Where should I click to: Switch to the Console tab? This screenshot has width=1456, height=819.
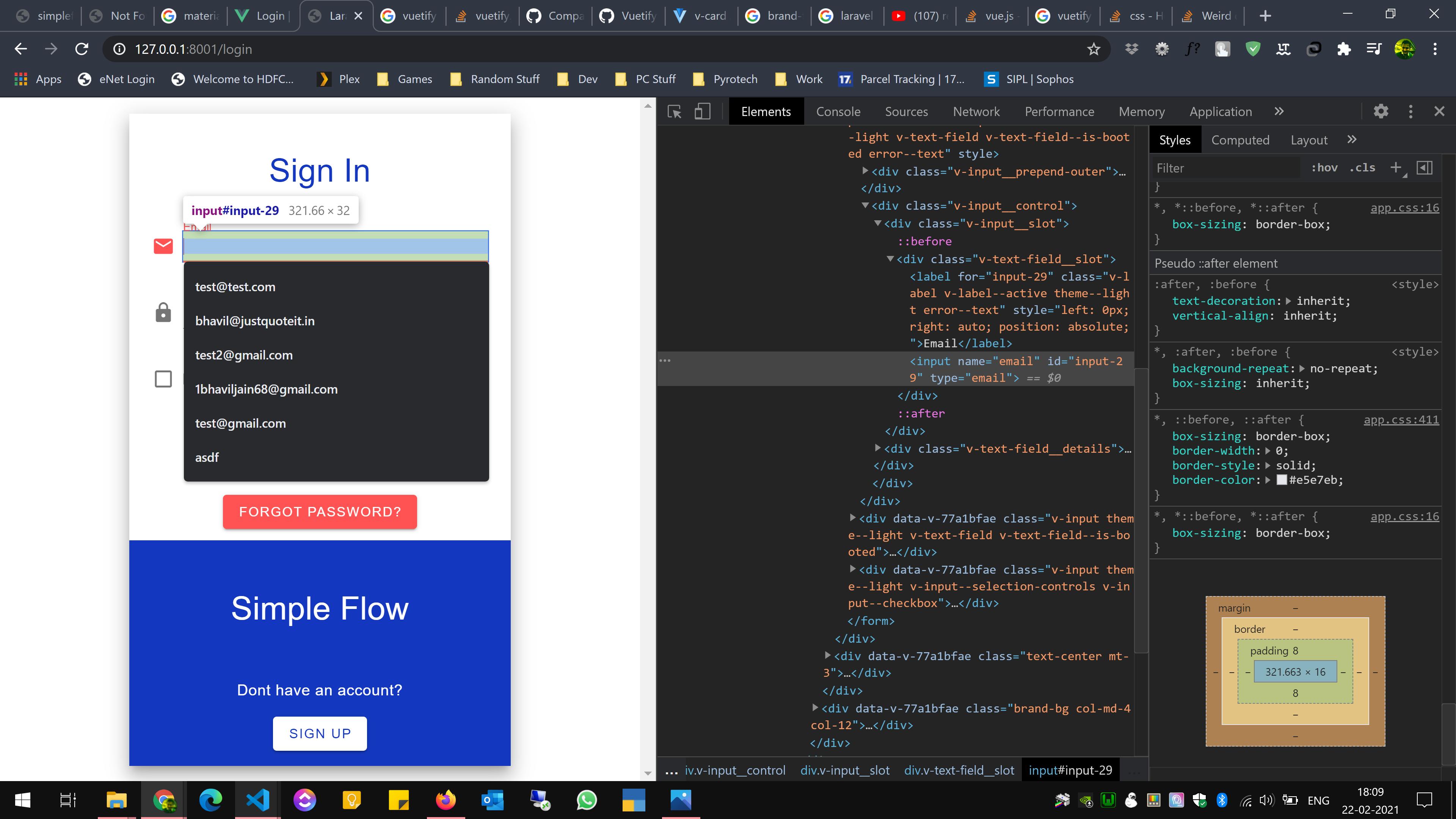[838, 111]
